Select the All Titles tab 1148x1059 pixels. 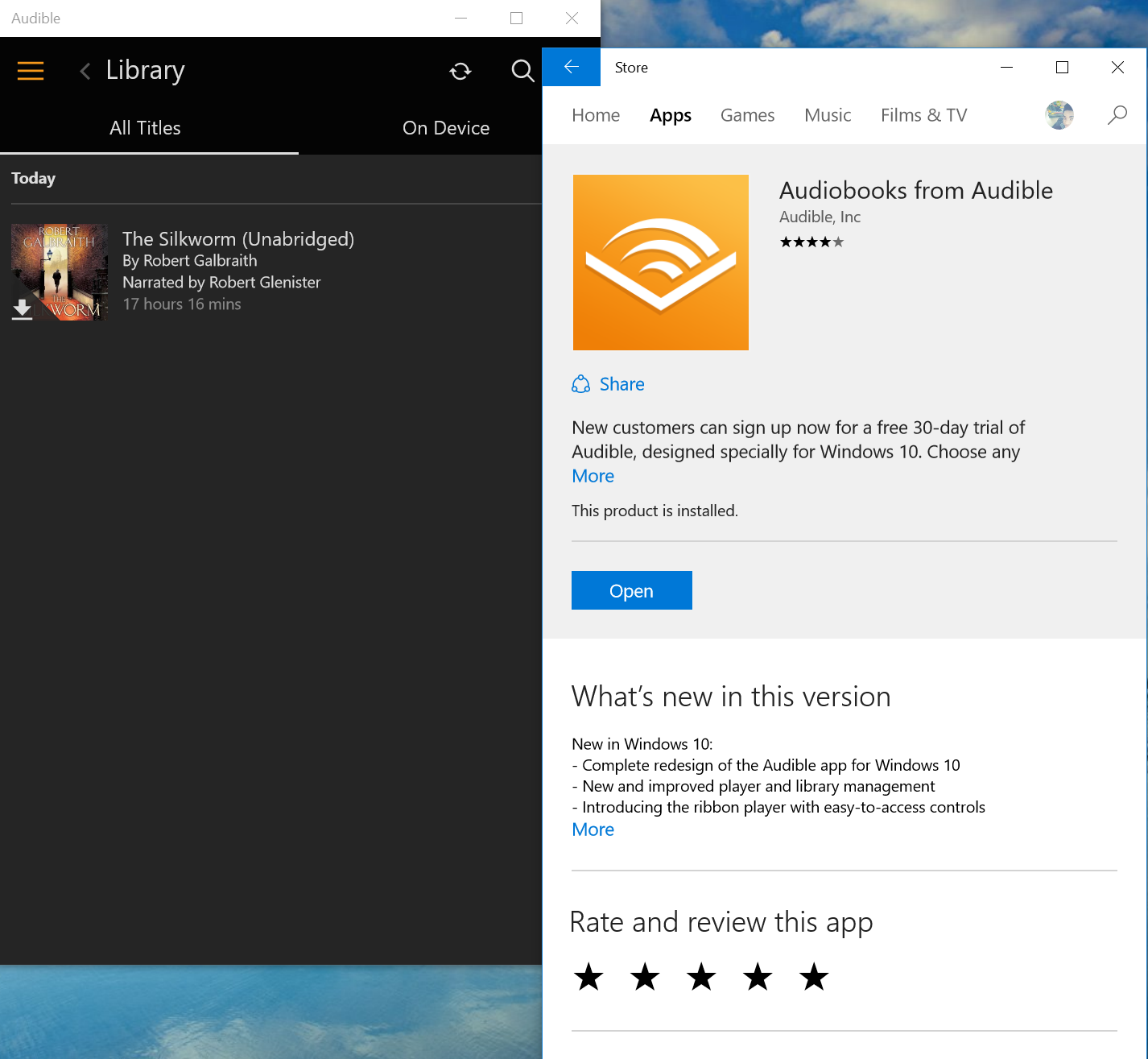click(x=145, y=127)
